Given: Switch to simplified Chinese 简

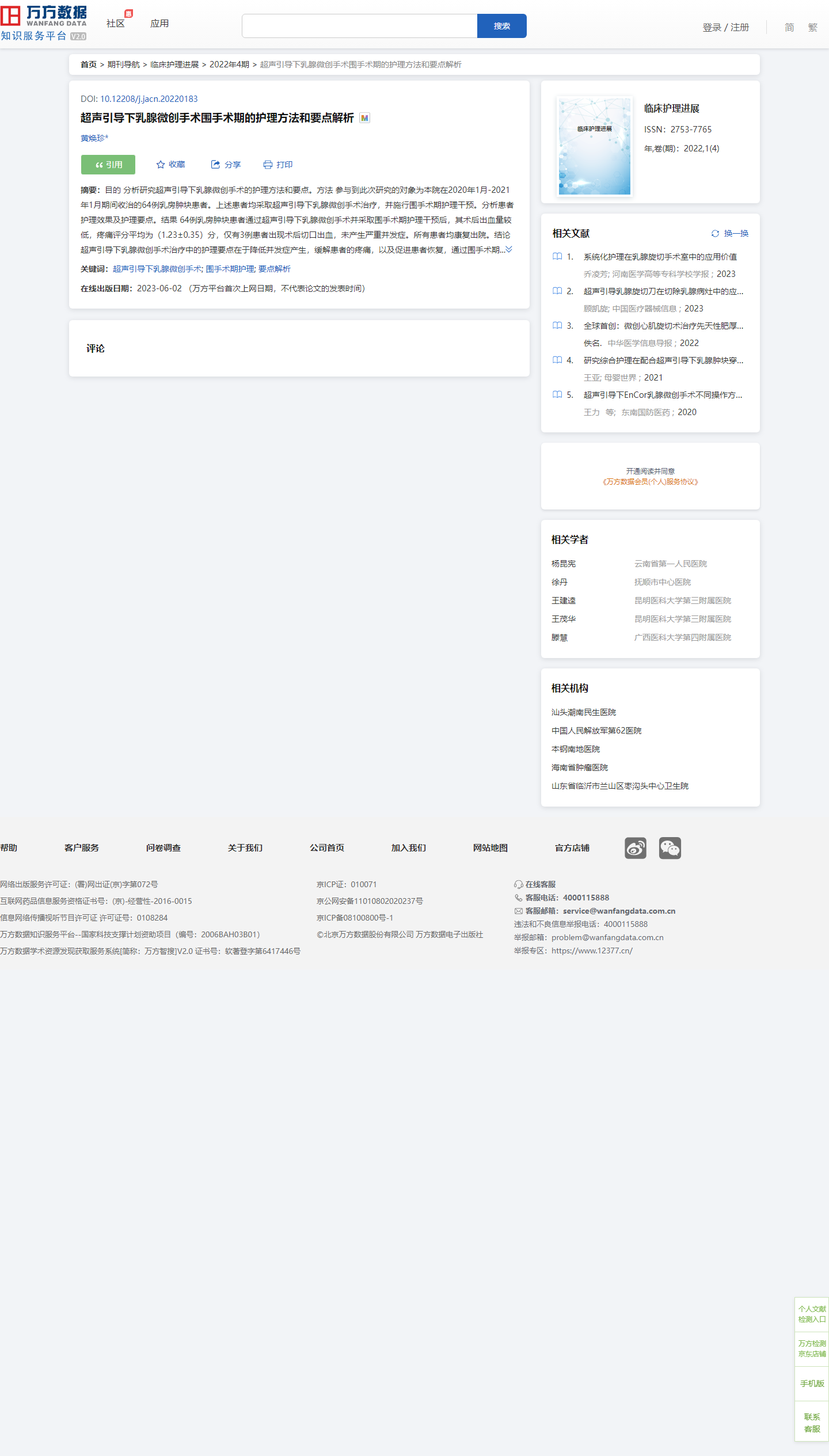Looking at the screenshot, I should point(789,27).
